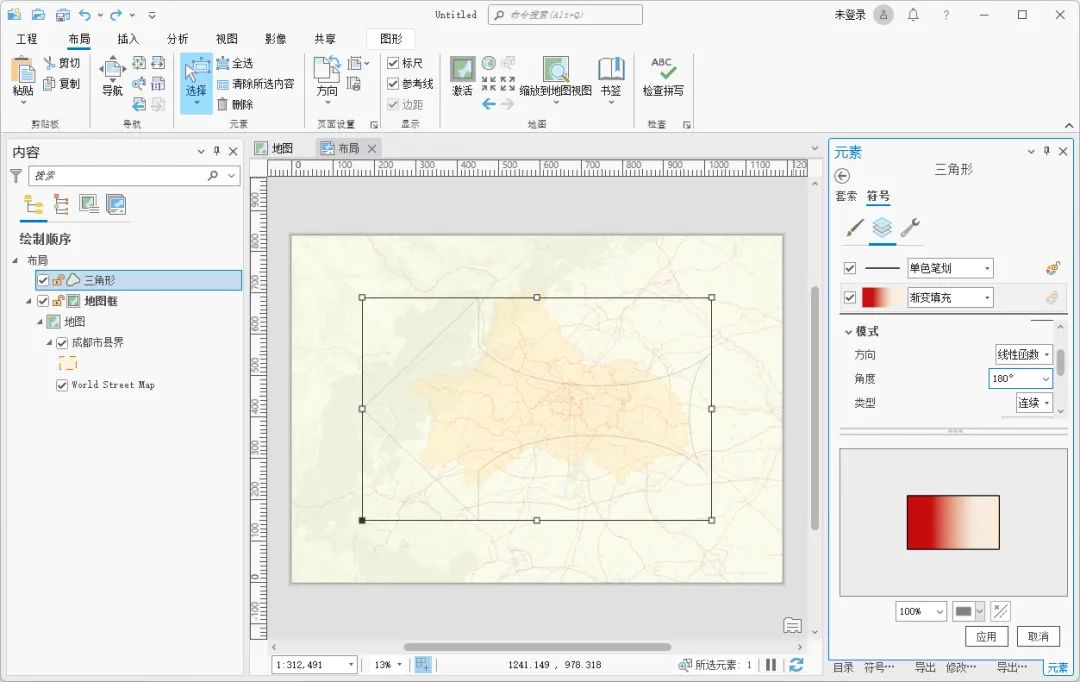Open Bookmarks (书签) in ribbon
The width and height of the screenshot is (1080, 682).
click(611, 80)
